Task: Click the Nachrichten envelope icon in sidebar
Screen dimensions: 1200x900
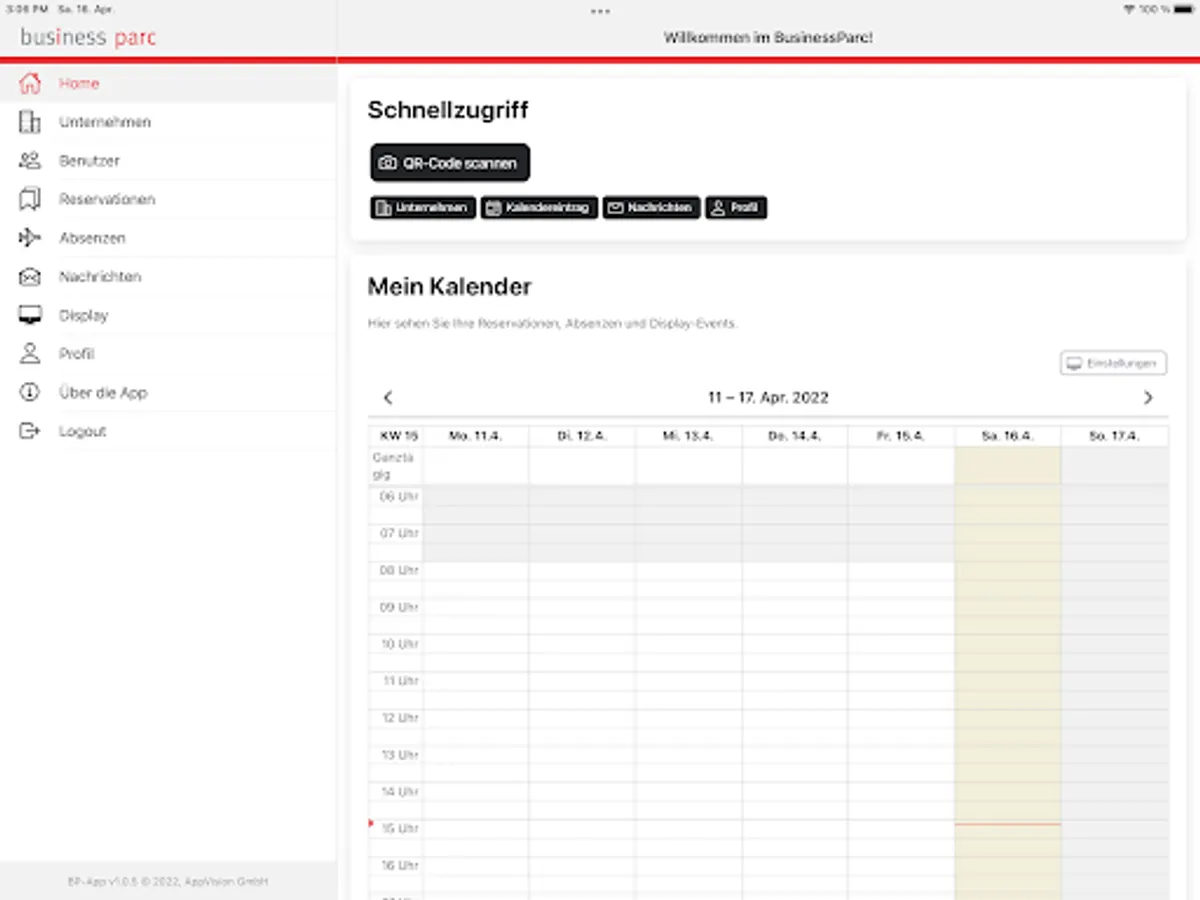Action: (x=30, y=276)
